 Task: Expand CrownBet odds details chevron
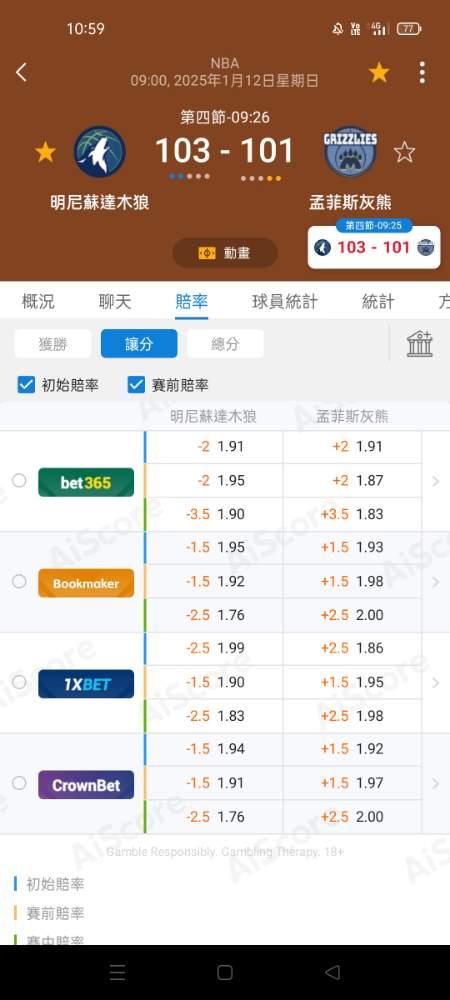(x=436, y=783)
